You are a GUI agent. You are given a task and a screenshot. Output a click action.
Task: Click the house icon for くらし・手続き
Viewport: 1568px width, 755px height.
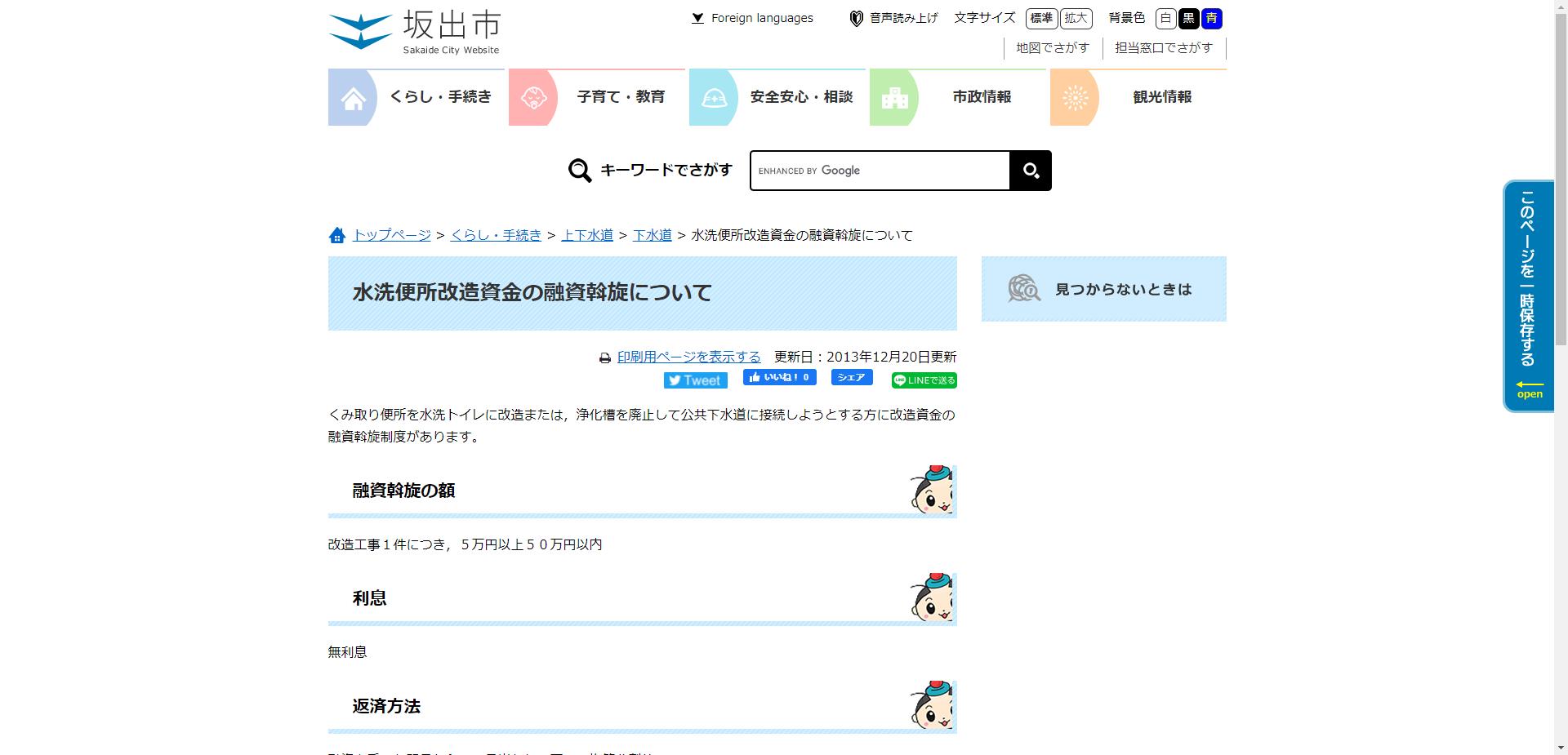(x=353, y=96)
